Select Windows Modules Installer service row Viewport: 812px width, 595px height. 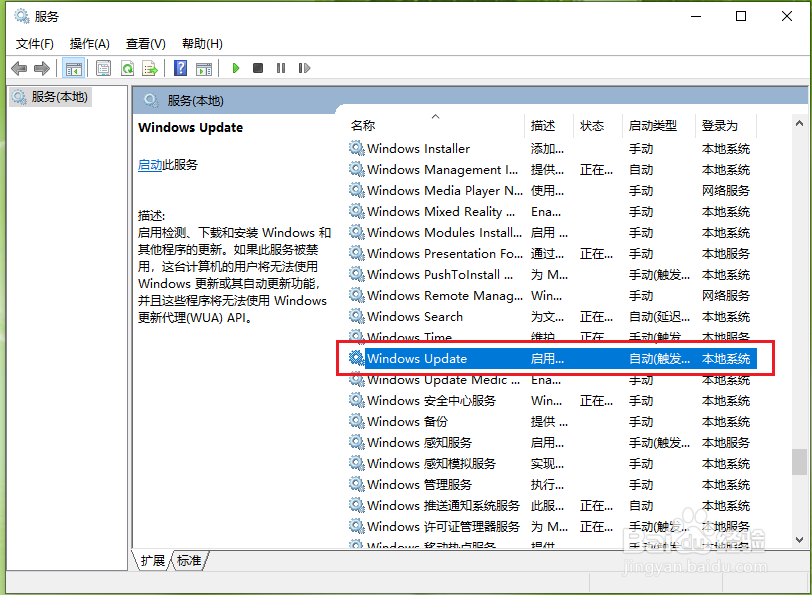(x=552, y=233)
